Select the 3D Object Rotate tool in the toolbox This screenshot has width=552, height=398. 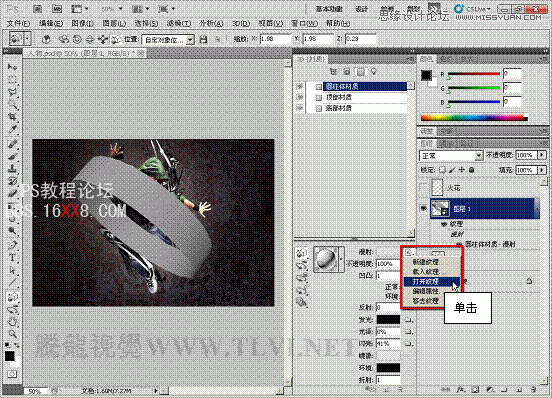coord(12,297)
